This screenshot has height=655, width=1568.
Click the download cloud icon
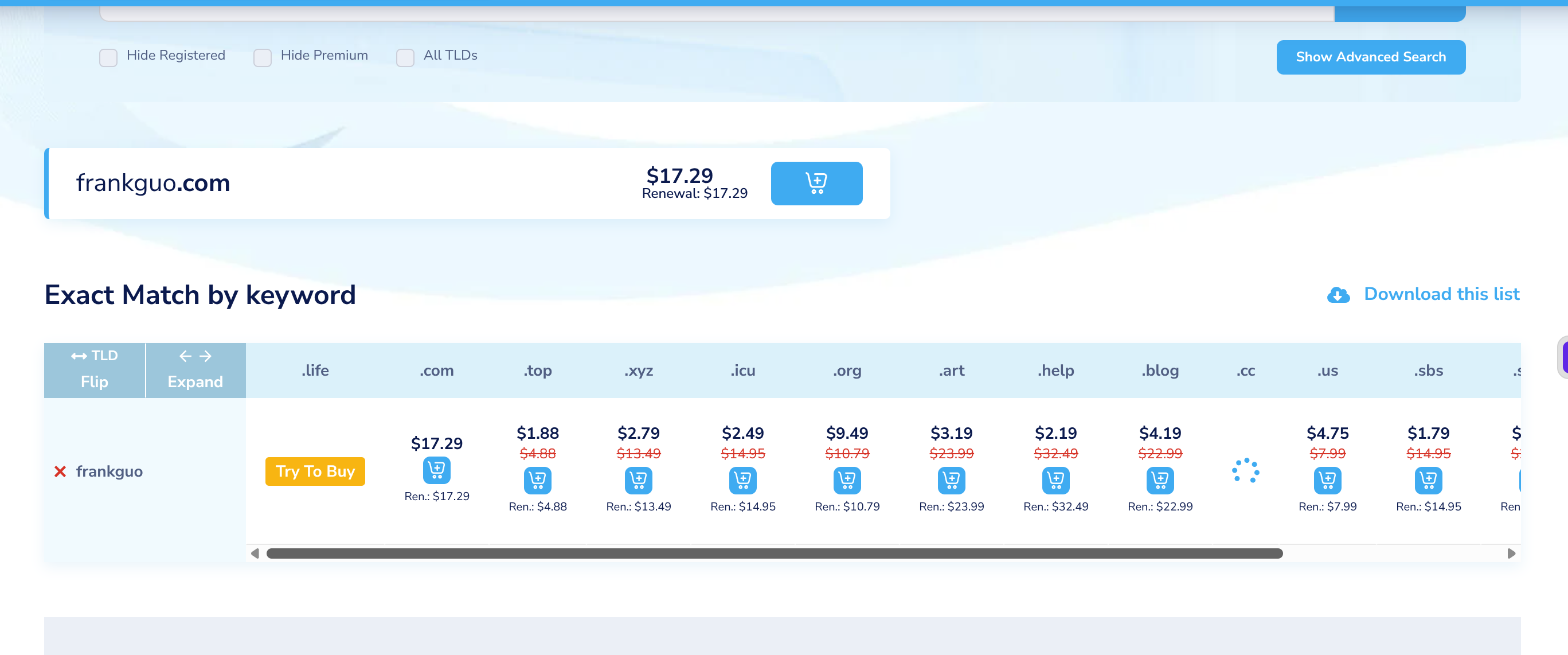click(1338, 295)
